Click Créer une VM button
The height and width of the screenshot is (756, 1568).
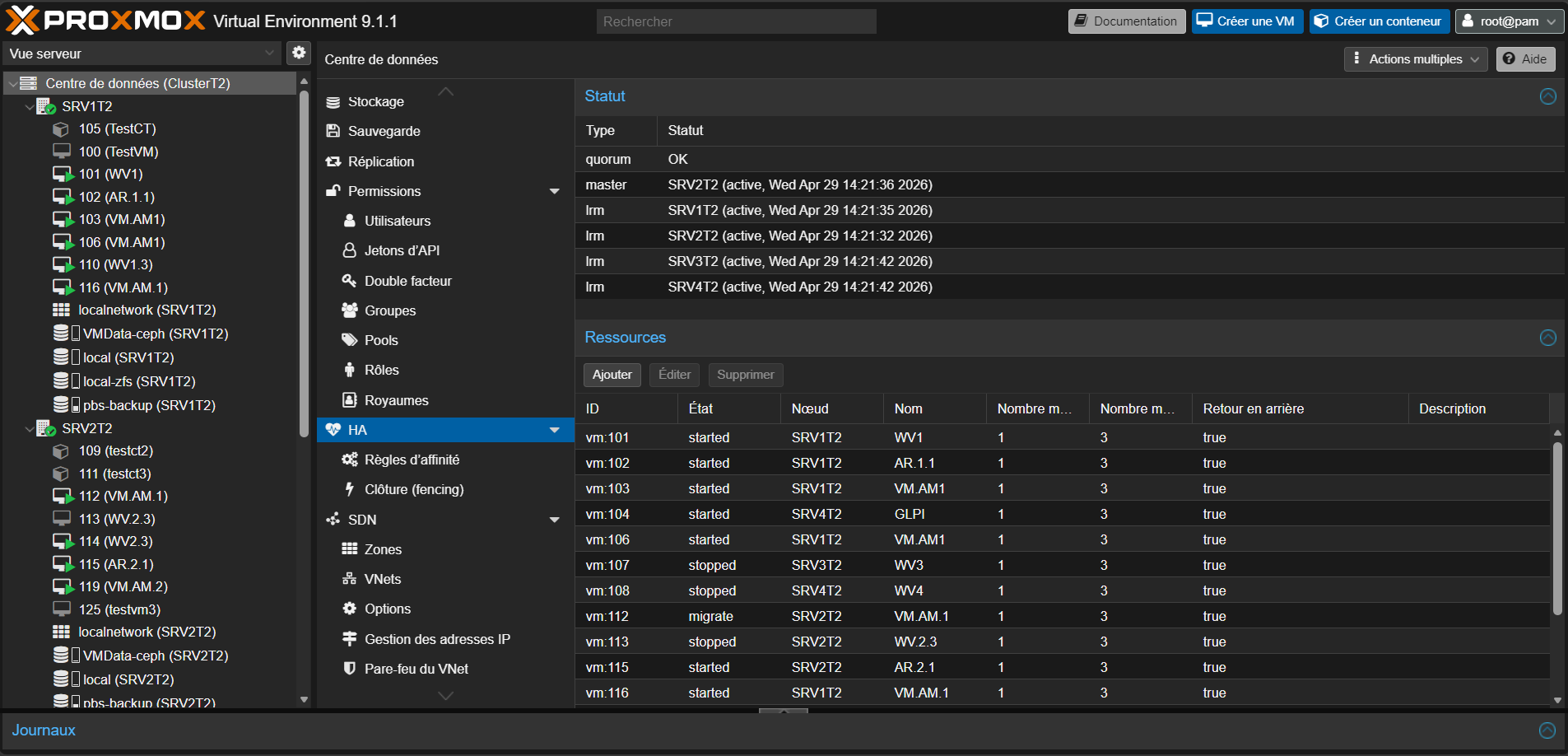click(x=1247, y=21)
